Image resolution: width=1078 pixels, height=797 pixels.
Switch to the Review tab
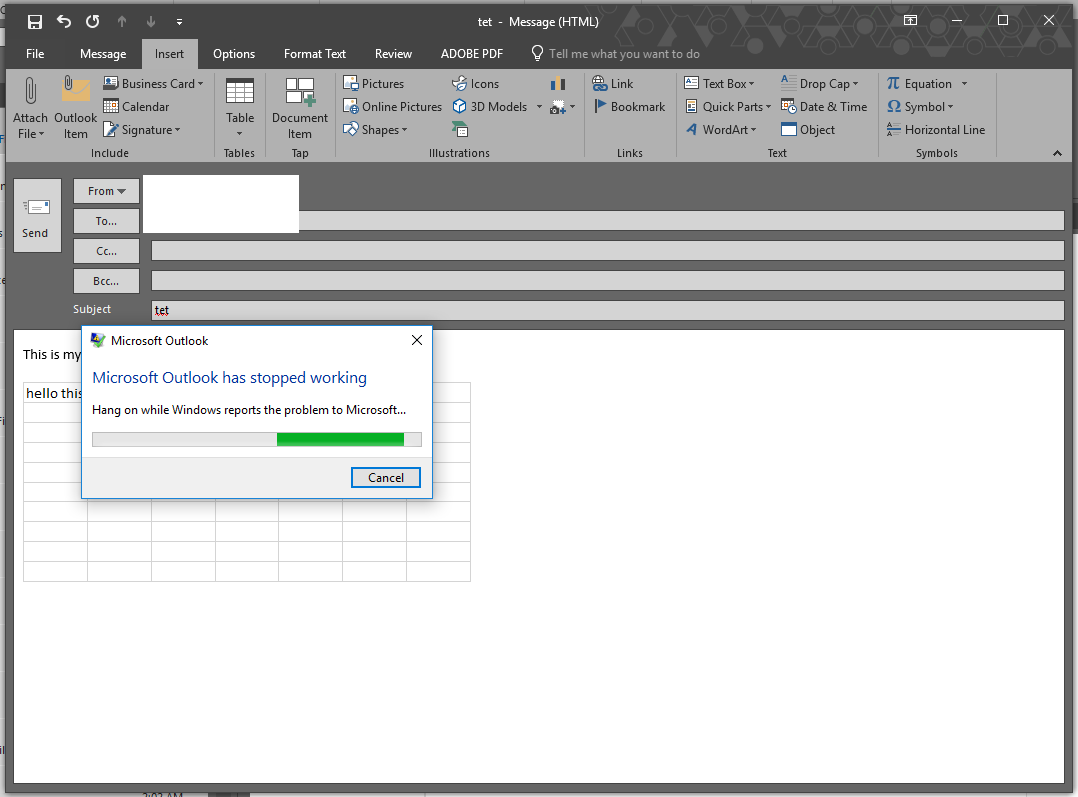click(393, 54)
